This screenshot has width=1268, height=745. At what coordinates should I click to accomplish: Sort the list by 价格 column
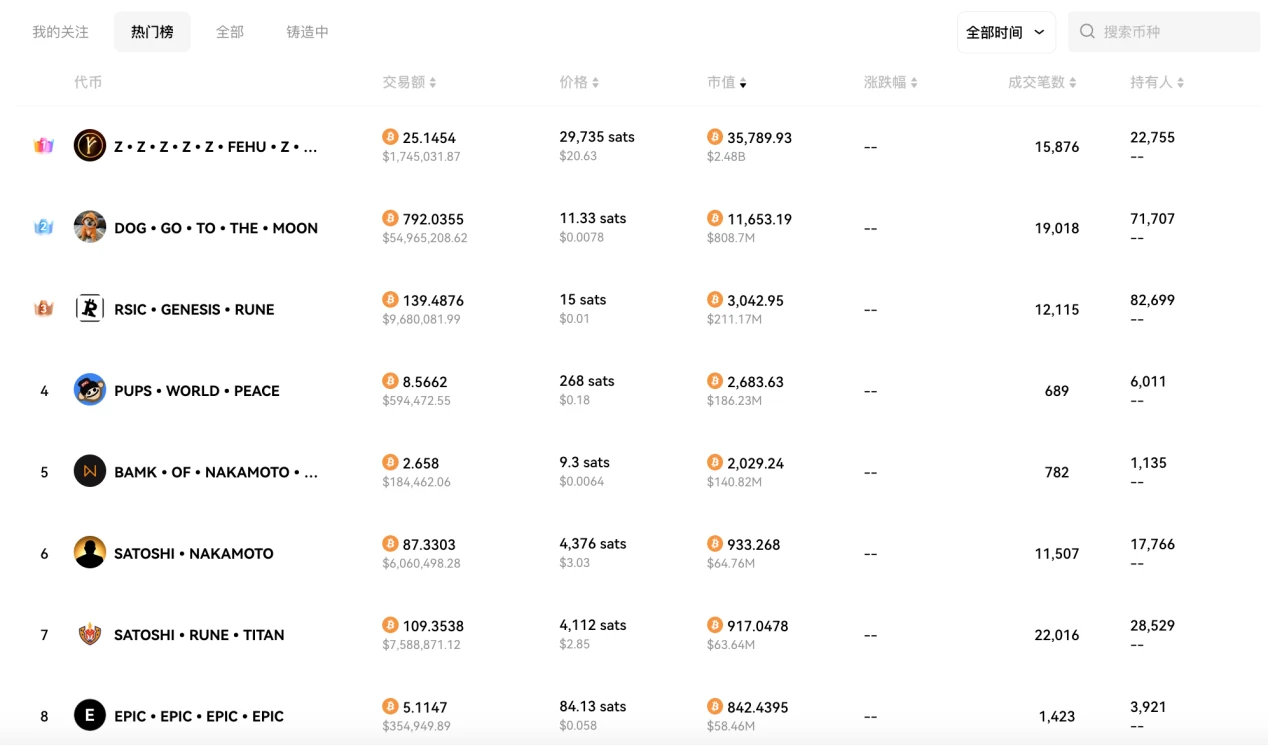[579, 82]
